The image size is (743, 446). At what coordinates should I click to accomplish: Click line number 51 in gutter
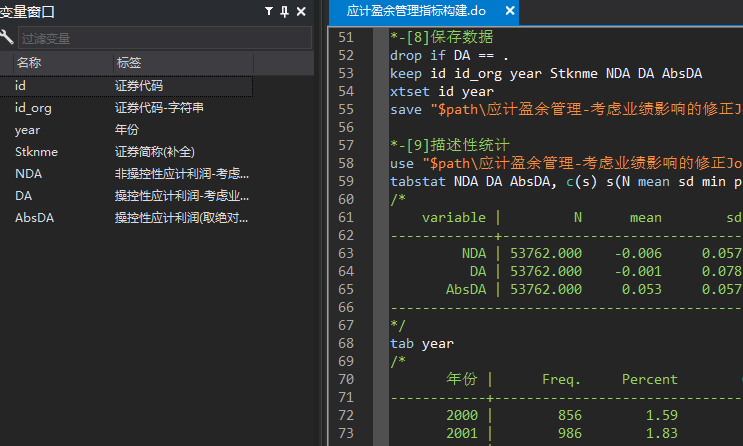pos(346,37)
